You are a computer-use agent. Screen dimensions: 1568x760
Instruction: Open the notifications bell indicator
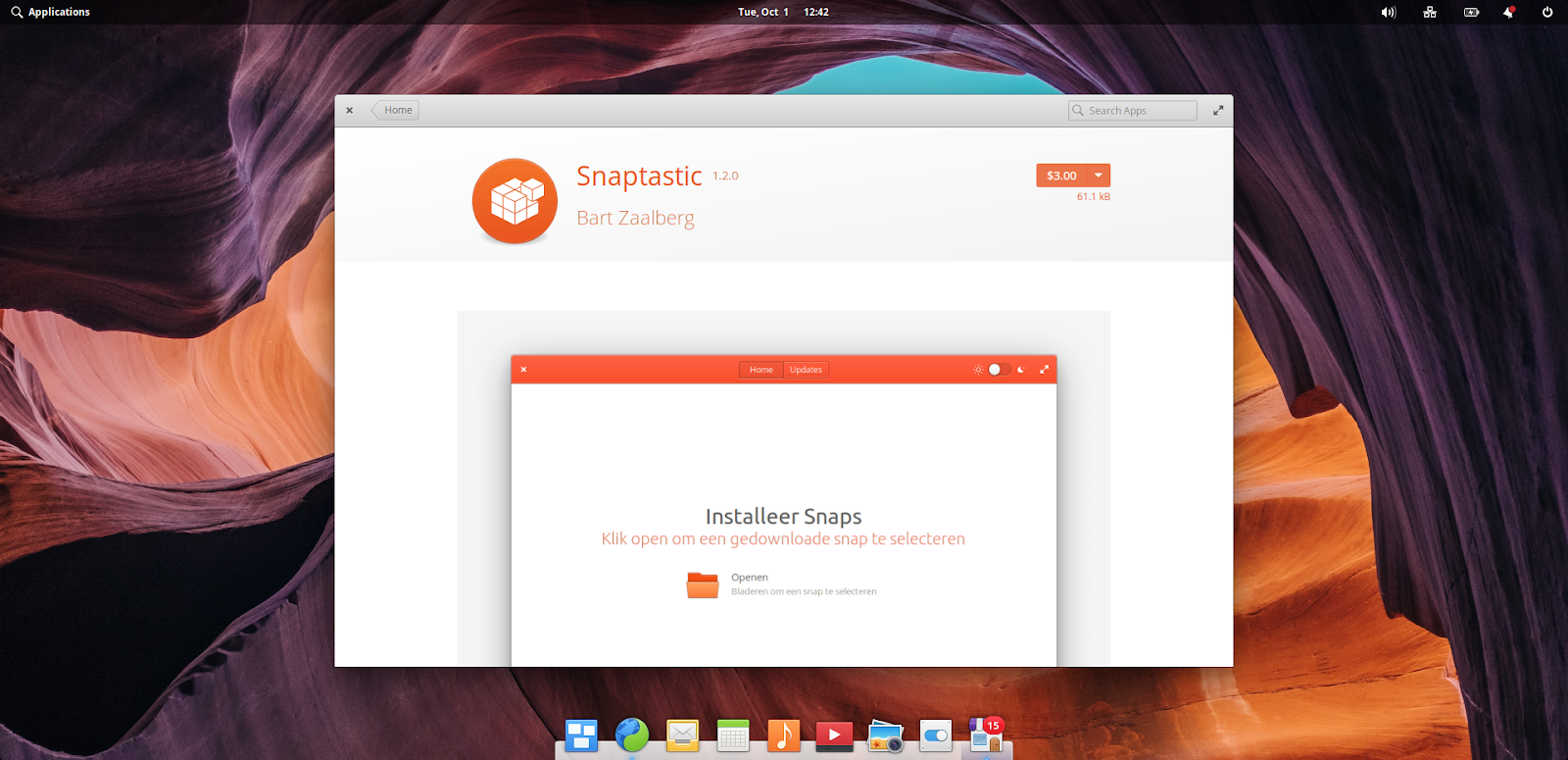point(1509,12)
